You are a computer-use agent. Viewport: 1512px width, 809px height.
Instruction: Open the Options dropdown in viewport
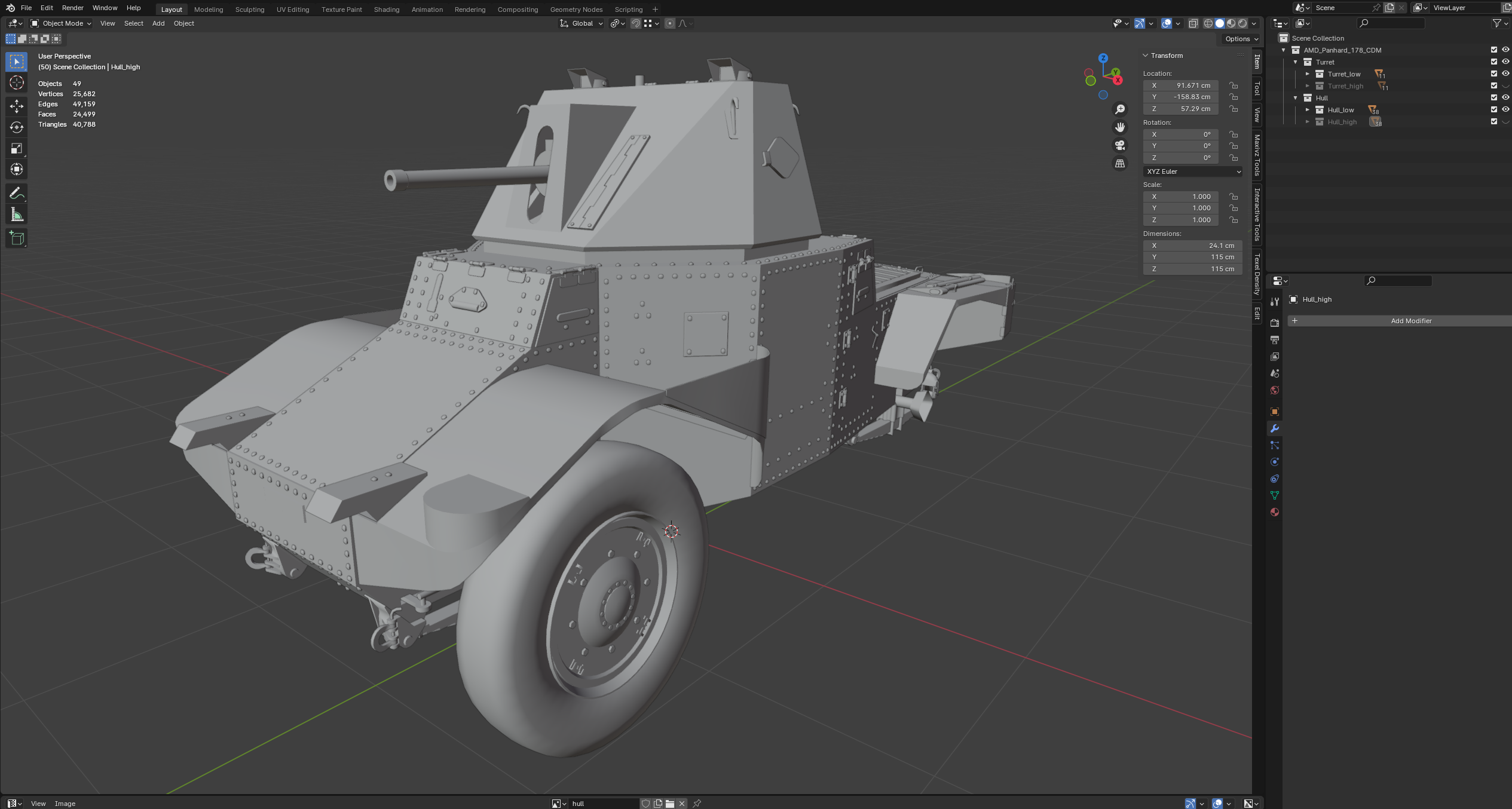click(1241, 39)
